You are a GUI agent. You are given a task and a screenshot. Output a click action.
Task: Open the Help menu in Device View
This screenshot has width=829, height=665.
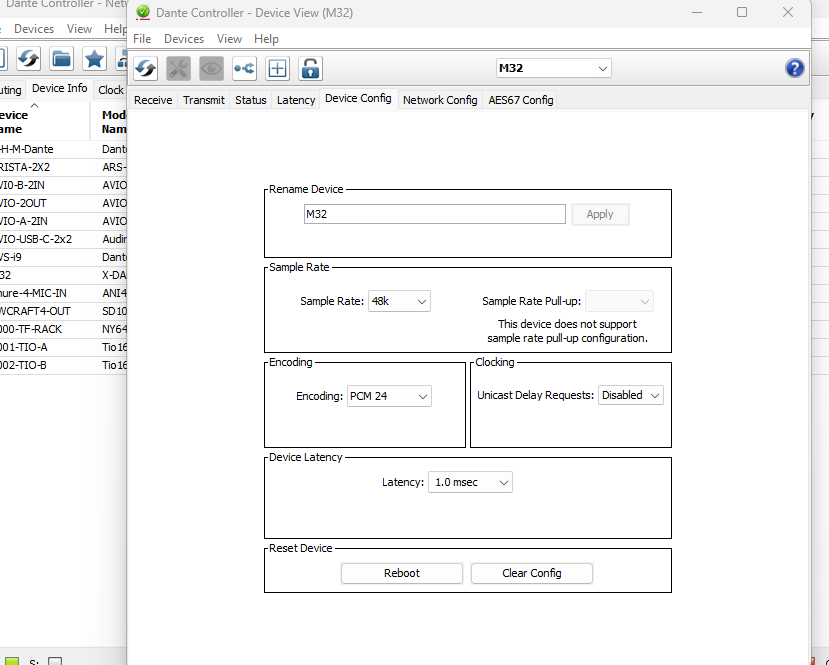[266, 39]
